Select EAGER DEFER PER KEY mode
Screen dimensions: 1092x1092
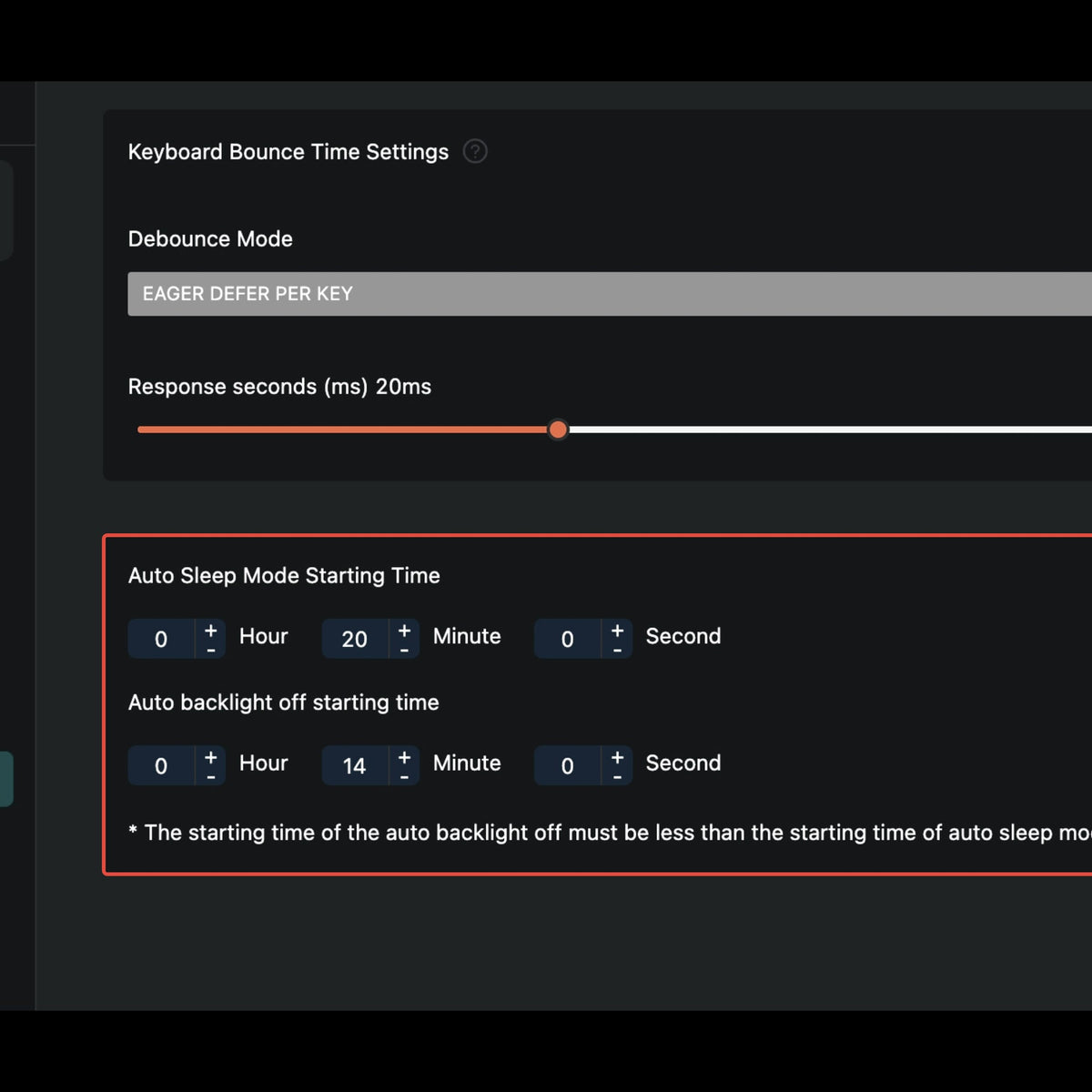(x=248, y=293)
